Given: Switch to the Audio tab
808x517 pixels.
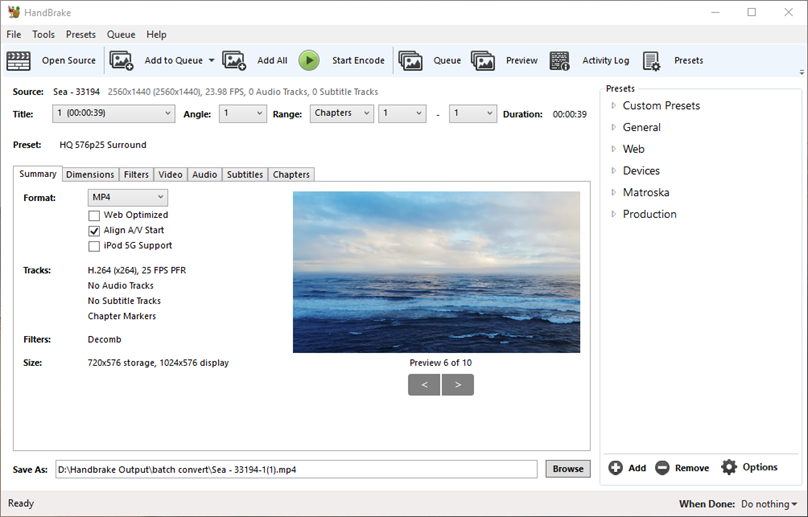Looking at the screenshot, I should pyautogui.click(x=205, y=175).
